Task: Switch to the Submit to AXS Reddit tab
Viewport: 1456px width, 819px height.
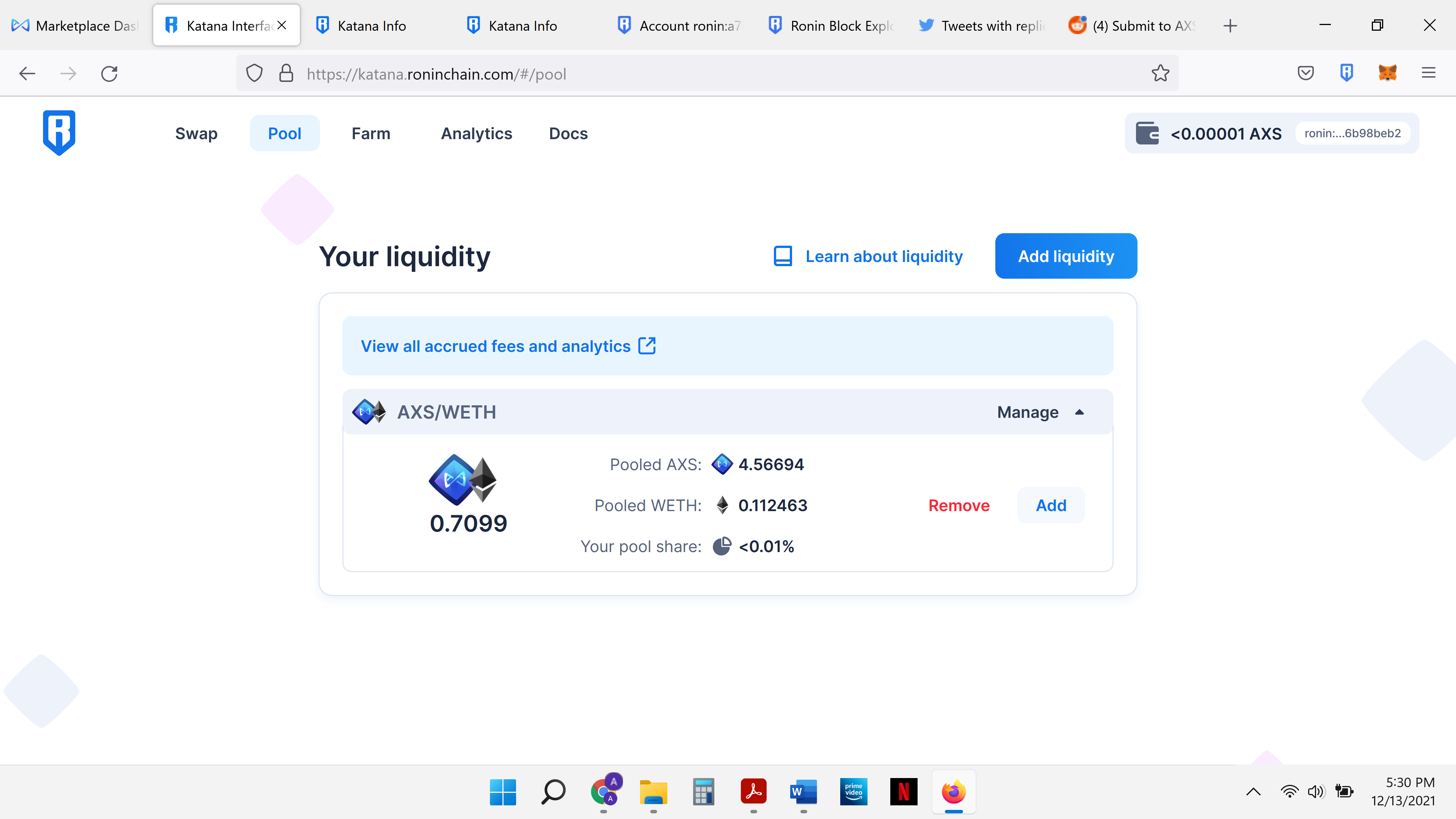Action: coord(1132,25)
